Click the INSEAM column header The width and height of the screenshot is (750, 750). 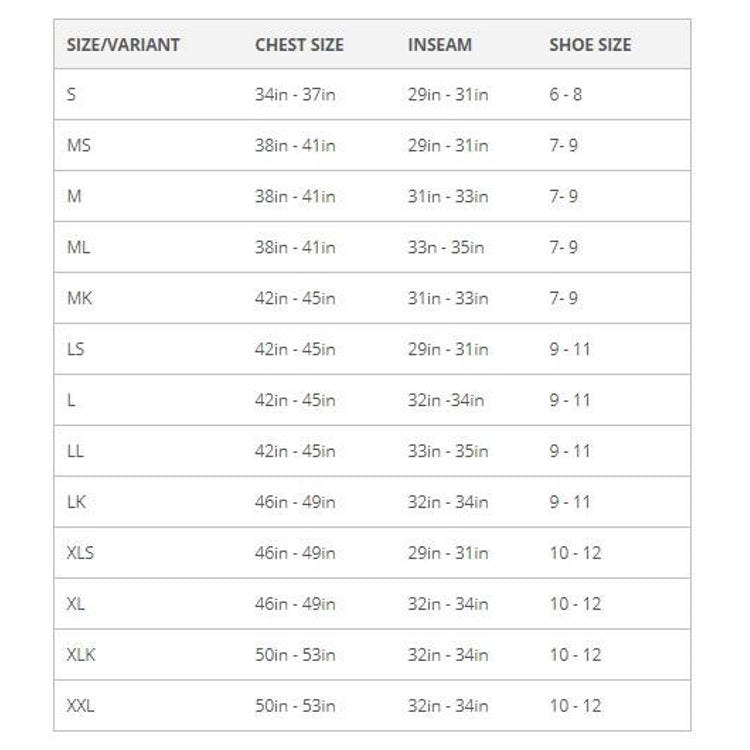[440, 45]
